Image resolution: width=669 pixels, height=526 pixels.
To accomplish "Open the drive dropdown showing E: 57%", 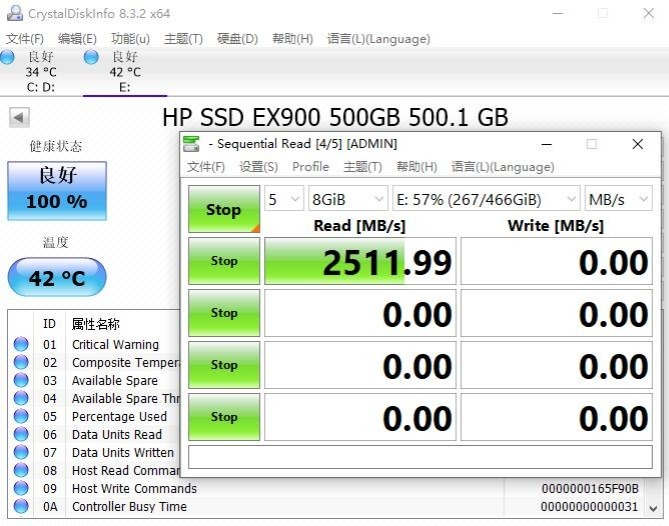I will point(486,199).
